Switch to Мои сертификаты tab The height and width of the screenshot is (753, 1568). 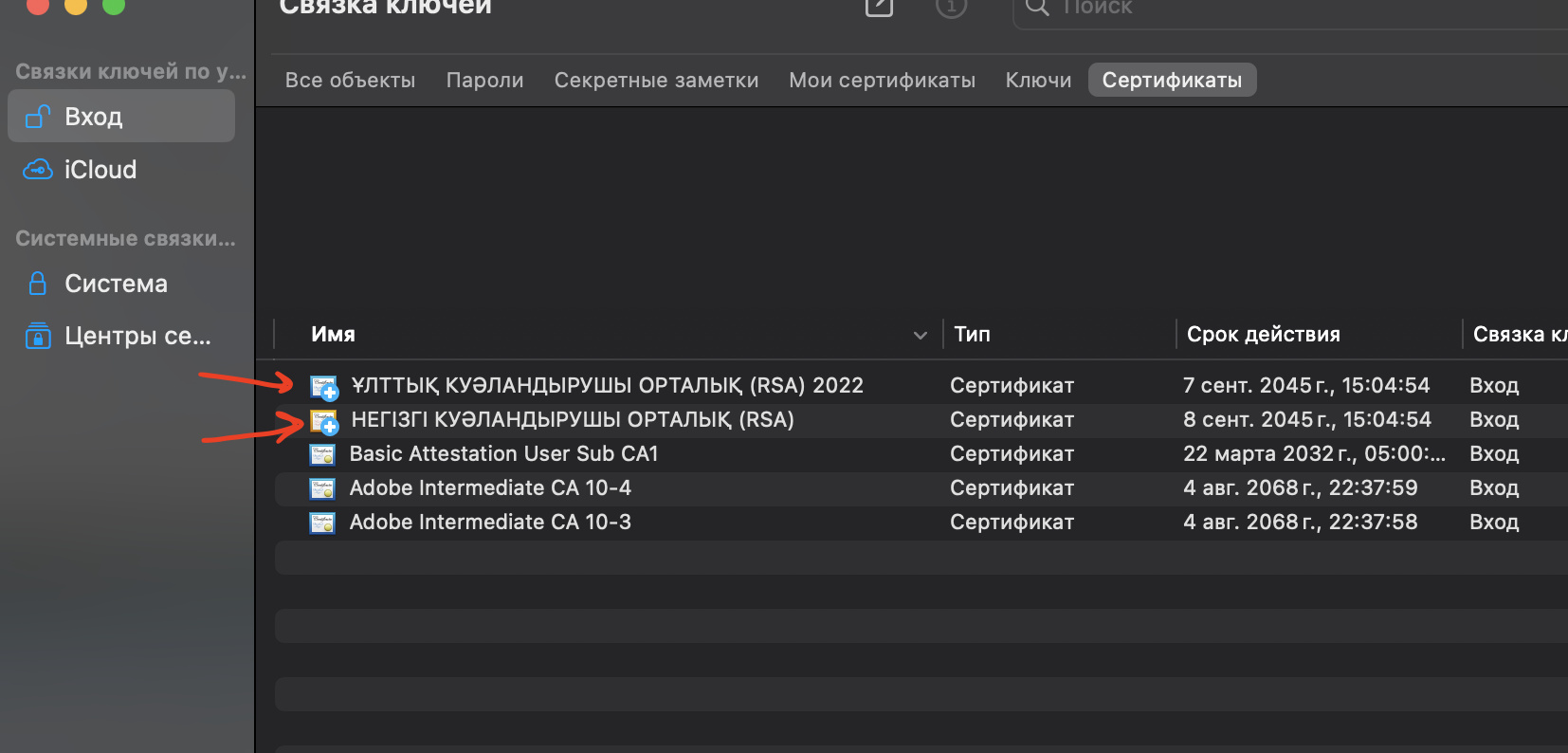click(x=882, y=81)
